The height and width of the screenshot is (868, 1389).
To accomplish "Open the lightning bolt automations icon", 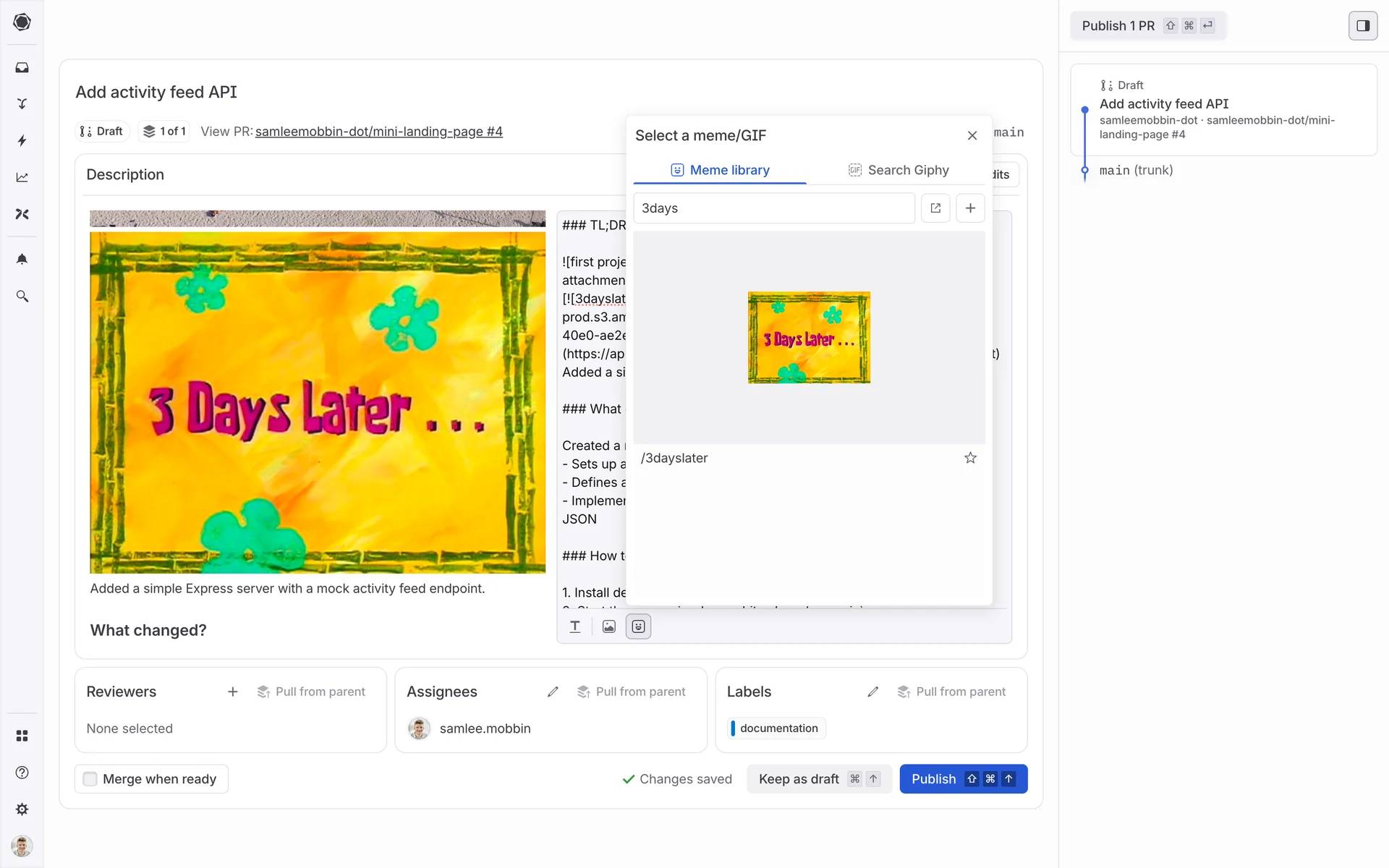I will 22,140.
